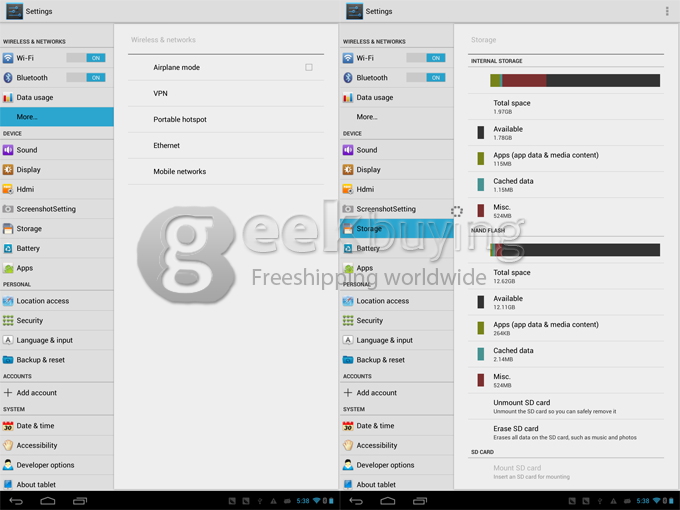Tap the Display icon in the left Settings panel
680x510 pixels.
pyautogui.click(x=8, y=170)
